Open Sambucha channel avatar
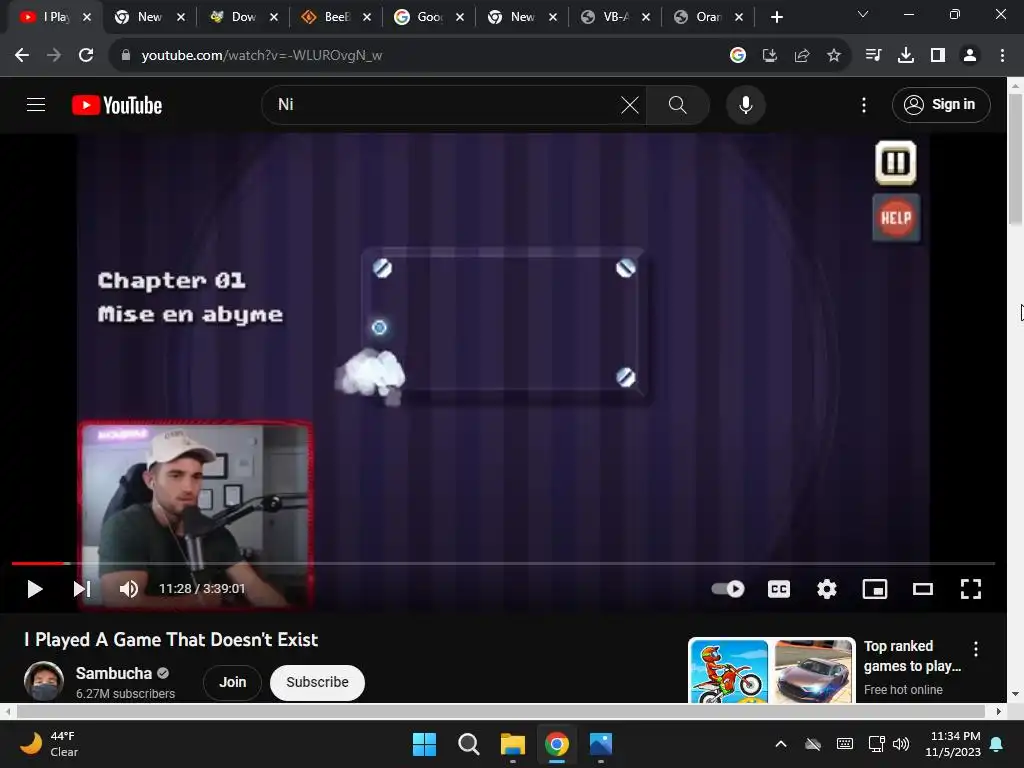 pos(44,680)
